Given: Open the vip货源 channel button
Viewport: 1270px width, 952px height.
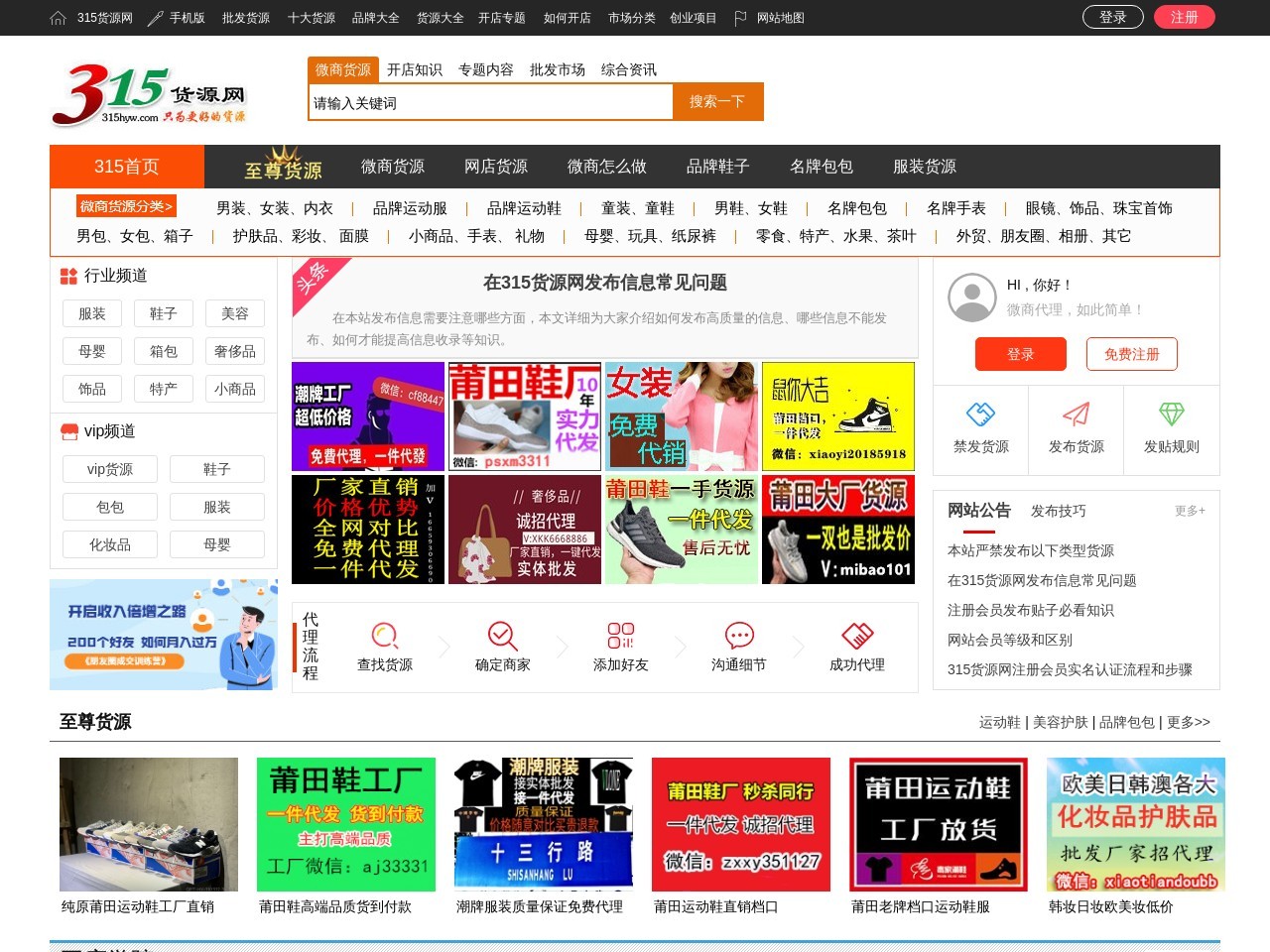Looking at the screenshot, I should 110,469.
